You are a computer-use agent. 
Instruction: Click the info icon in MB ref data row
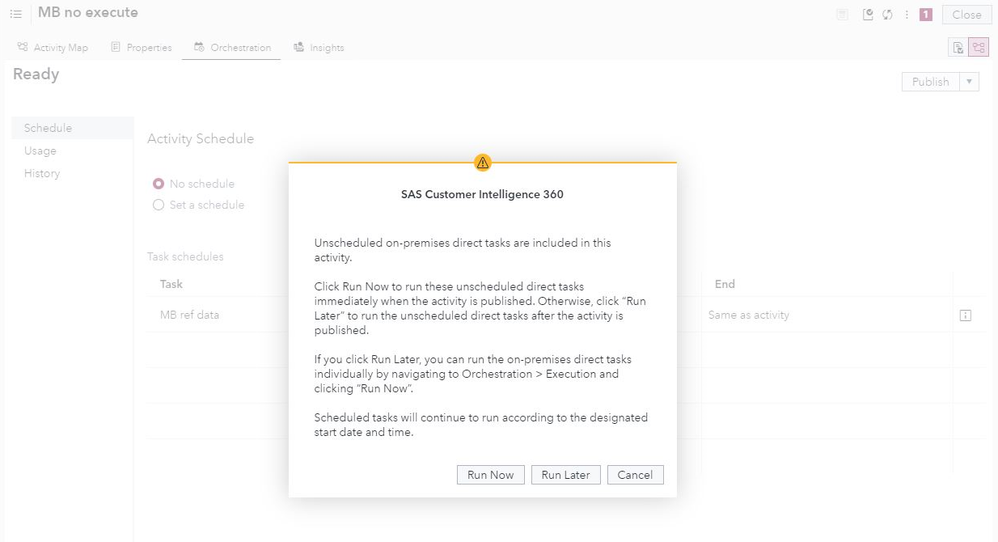(x=966, y=316)
